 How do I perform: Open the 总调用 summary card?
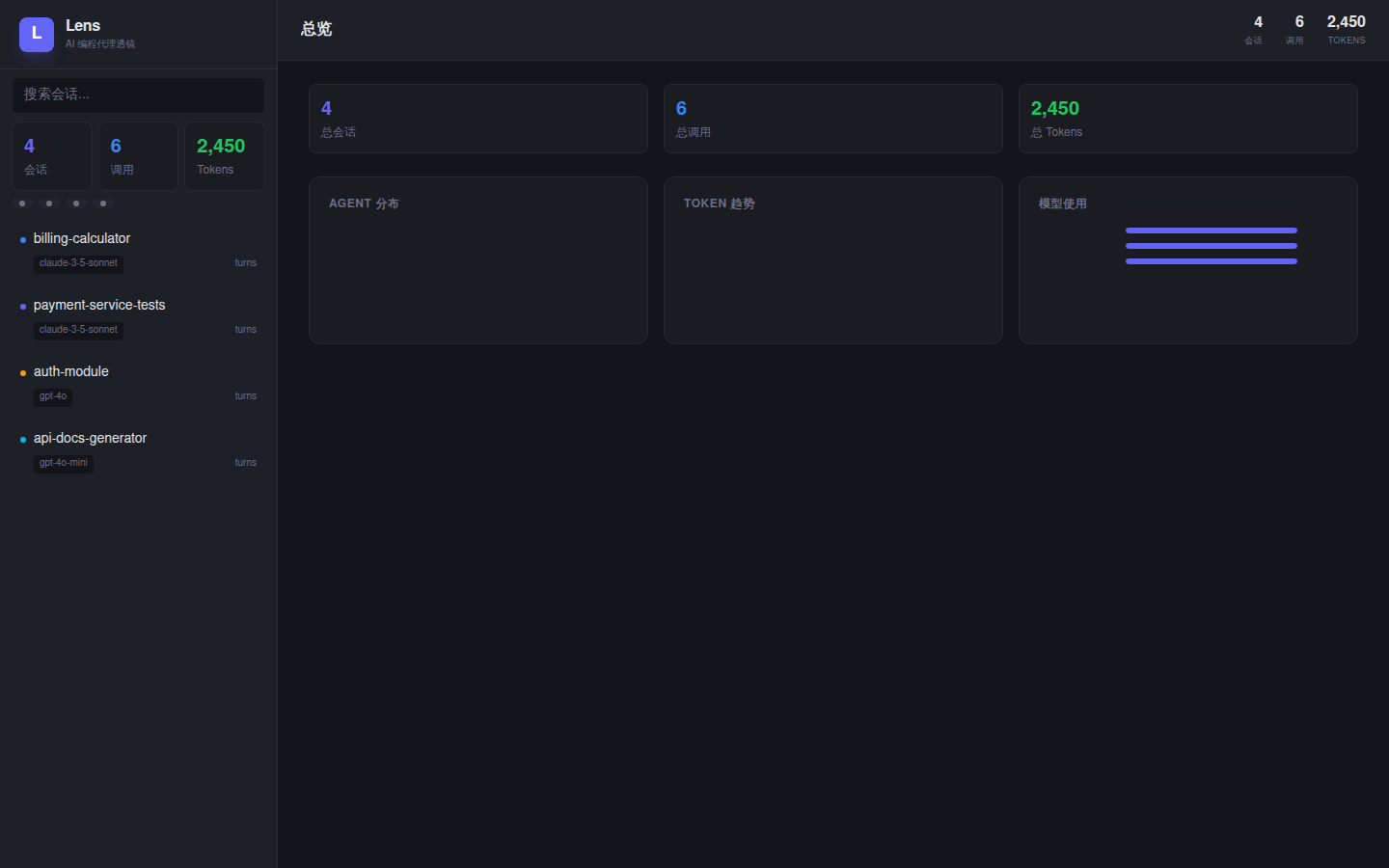point(833,119)
